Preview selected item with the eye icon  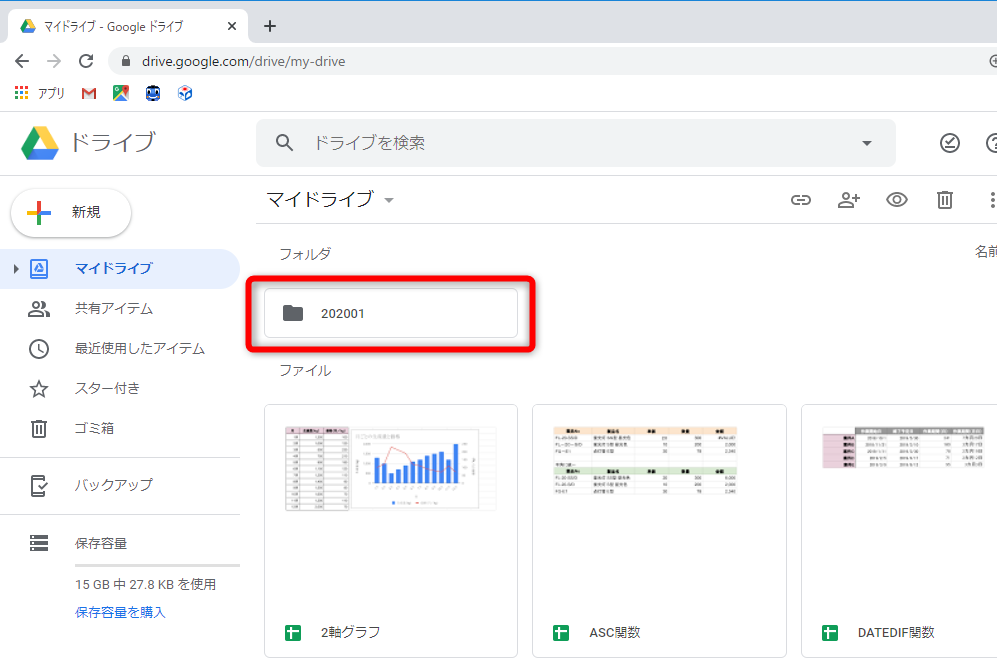click(896, 200)
